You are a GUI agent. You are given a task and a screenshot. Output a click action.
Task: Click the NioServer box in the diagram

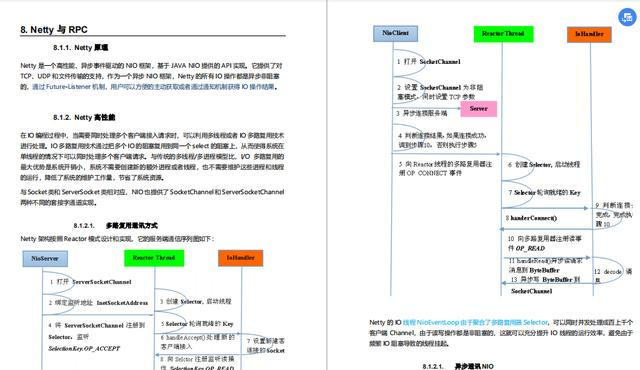45,259
